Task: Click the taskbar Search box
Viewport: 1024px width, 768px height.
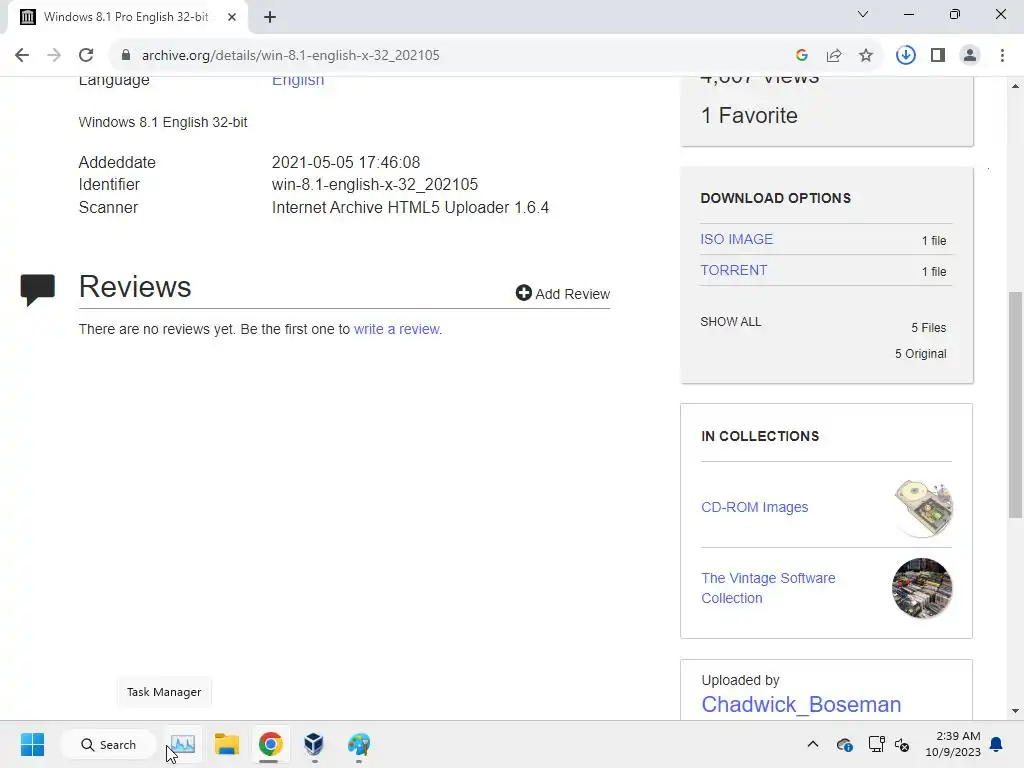Action: (x=108, y=744)
